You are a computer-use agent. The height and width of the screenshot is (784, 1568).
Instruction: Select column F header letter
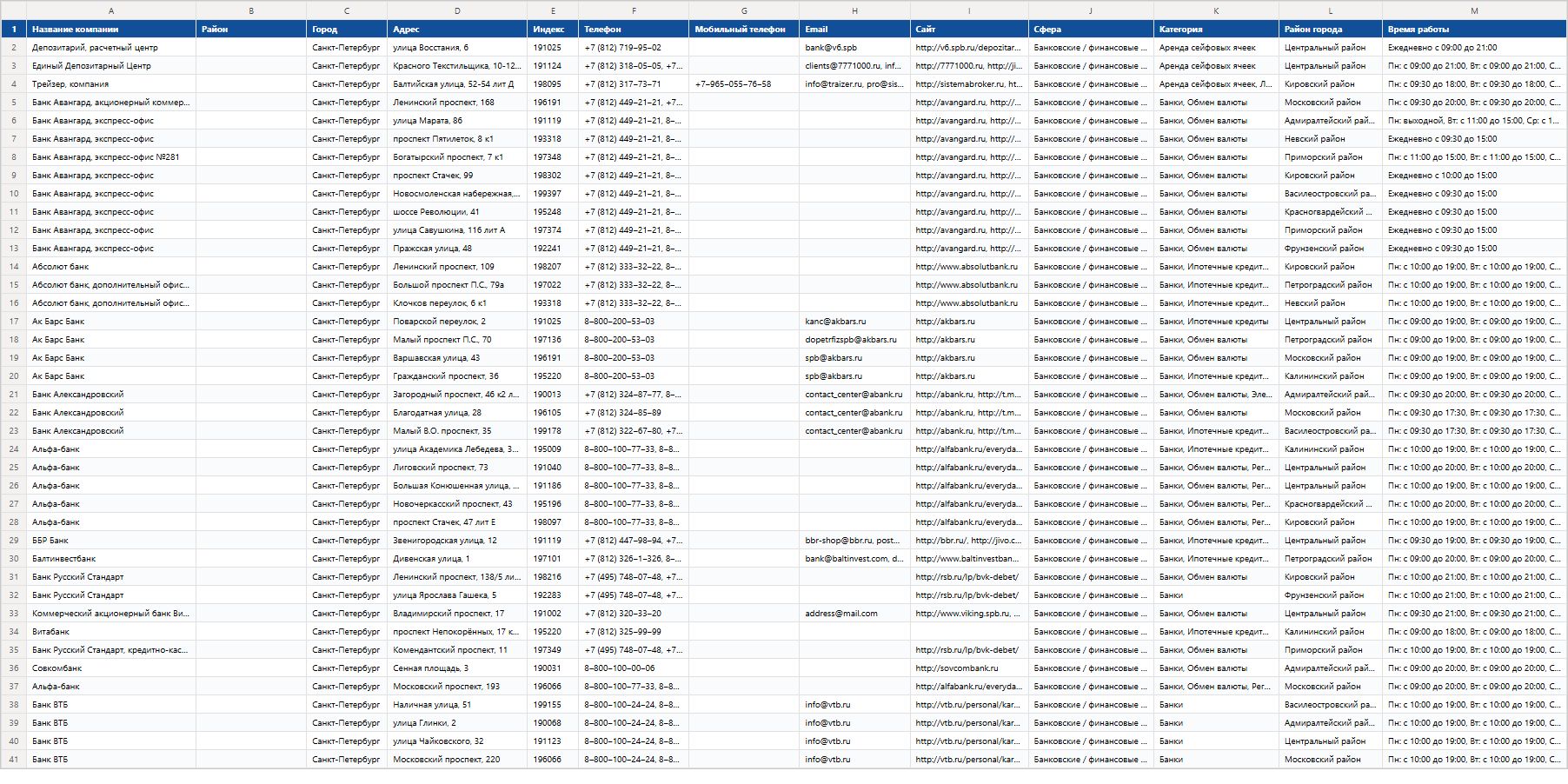tap(634, 10)
